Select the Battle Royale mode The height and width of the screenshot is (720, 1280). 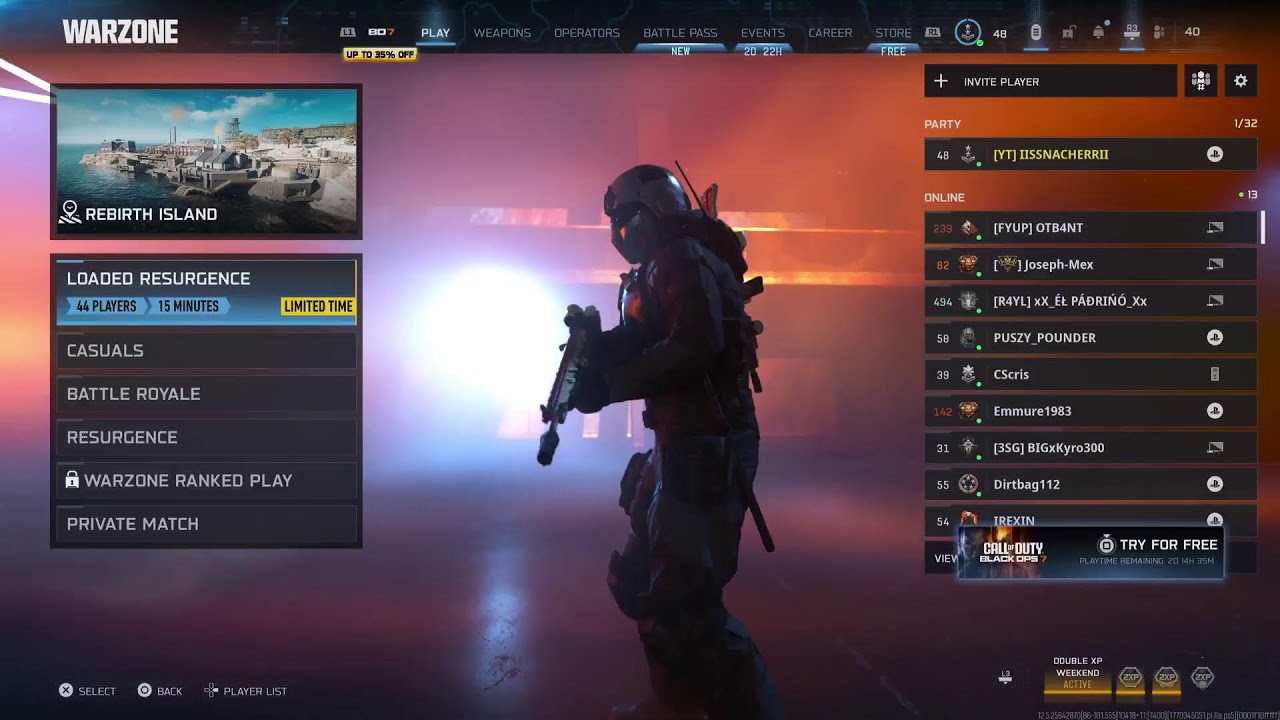(206, 394)
